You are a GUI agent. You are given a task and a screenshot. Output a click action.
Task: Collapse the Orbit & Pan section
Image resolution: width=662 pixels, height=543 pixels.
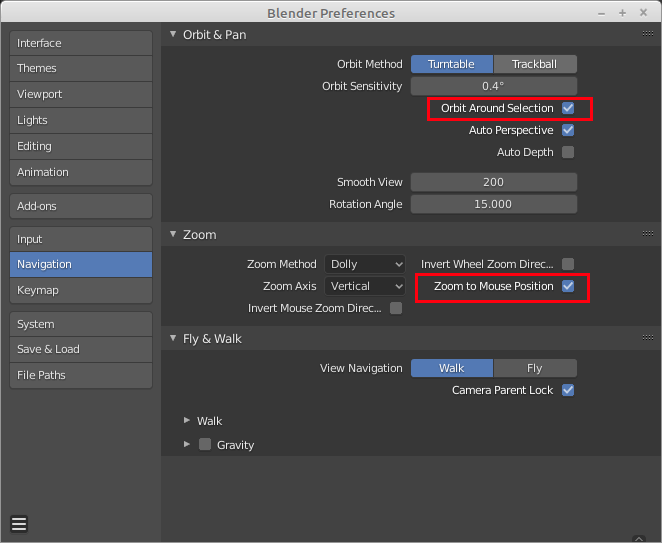172,35
